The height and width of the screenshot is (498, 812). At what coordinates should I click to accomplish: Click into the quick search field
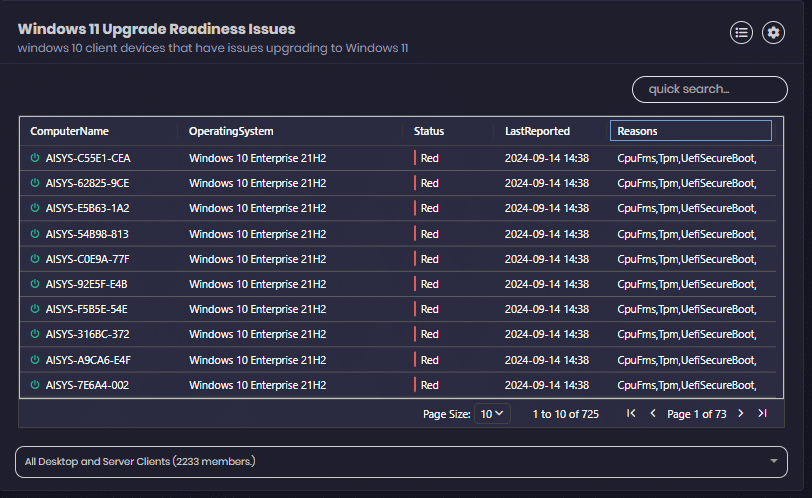(x=709, y=89)
